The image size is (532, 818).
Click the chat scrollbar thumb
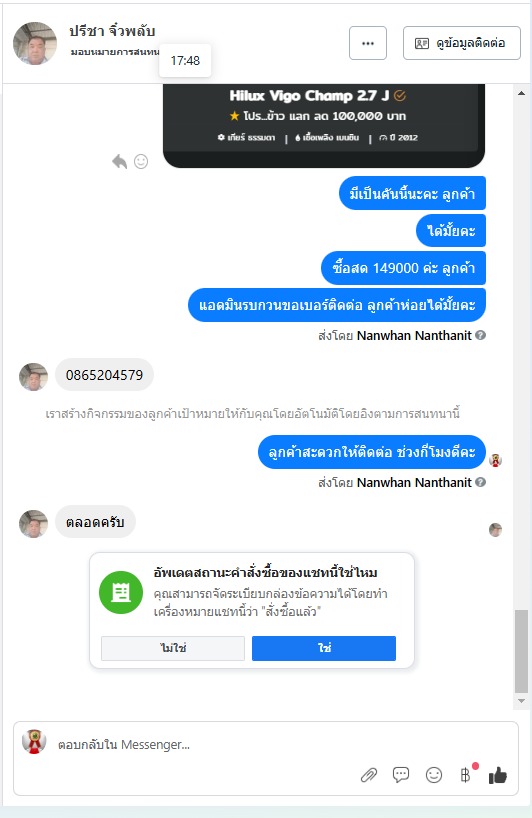point(522,651)
